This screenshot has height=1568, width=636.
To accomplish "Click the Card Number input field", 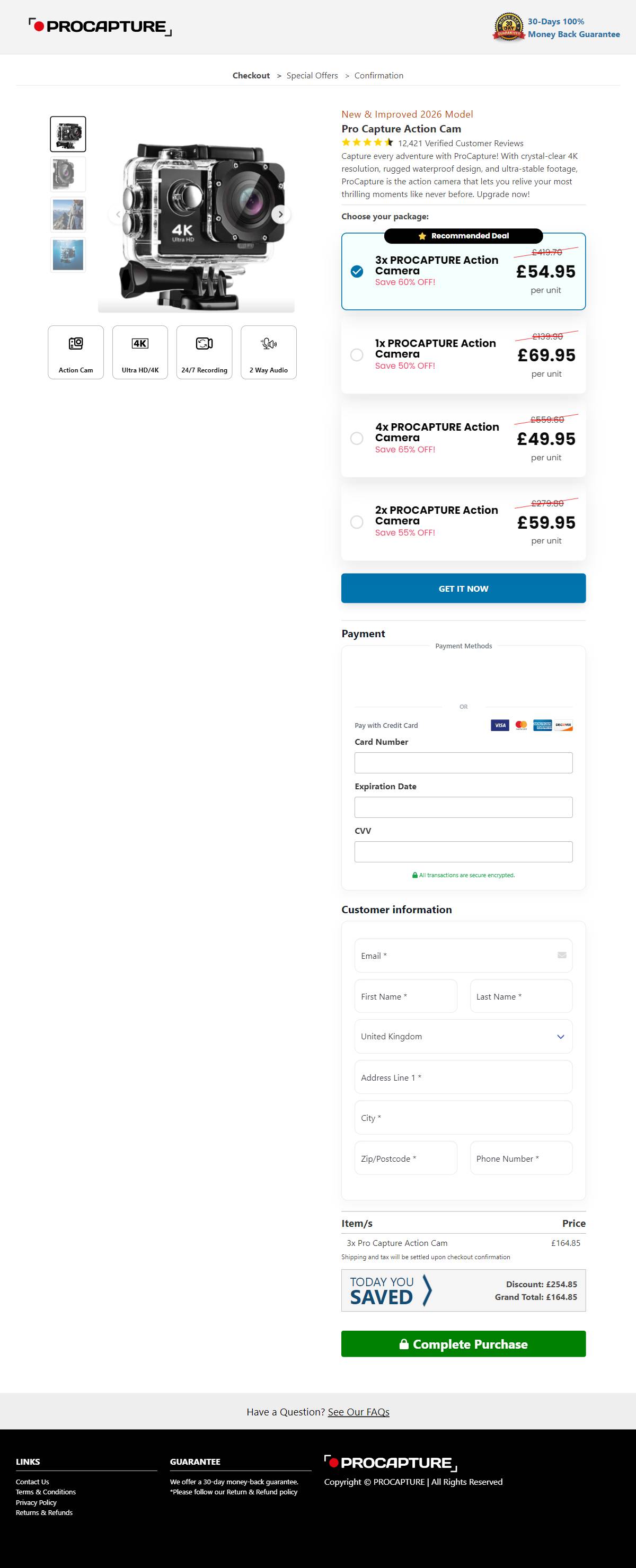I will (463, 763).
